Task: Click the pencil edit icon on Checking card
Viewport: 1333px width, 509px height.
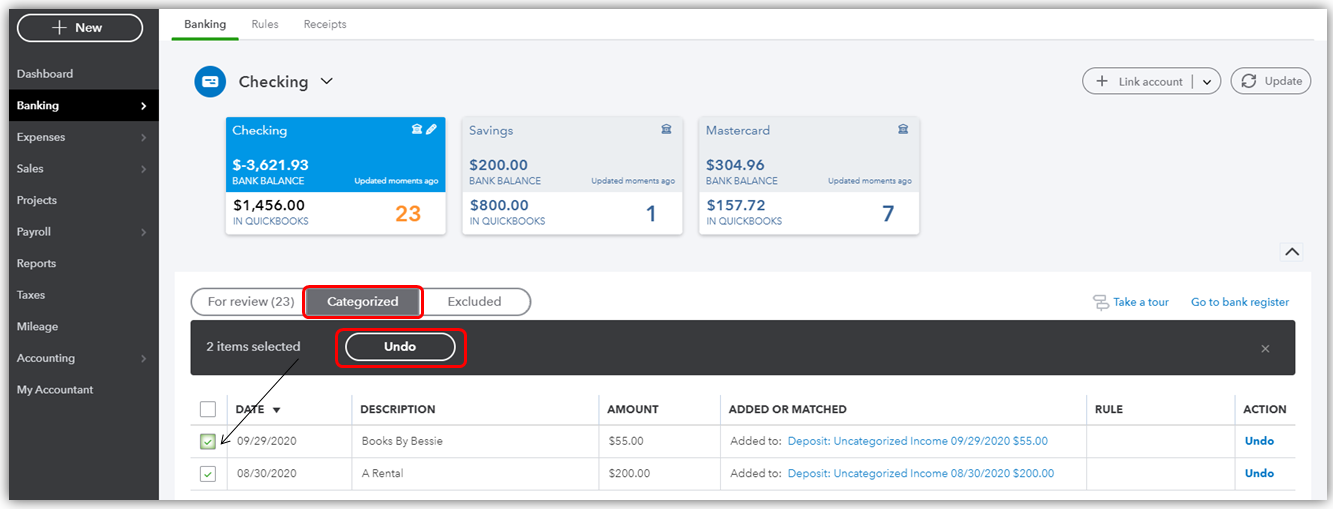Action: pos(432,130)
